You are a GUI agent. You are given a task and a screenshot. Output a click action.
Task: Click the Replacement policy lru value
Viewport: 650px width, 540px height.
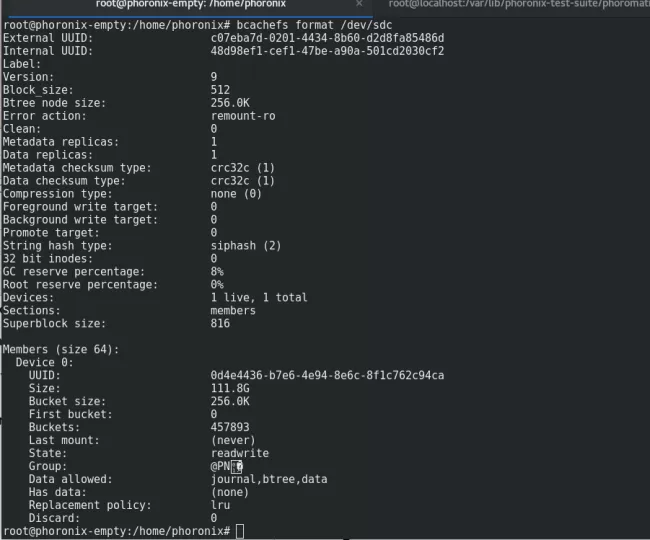tap(221, 505)
